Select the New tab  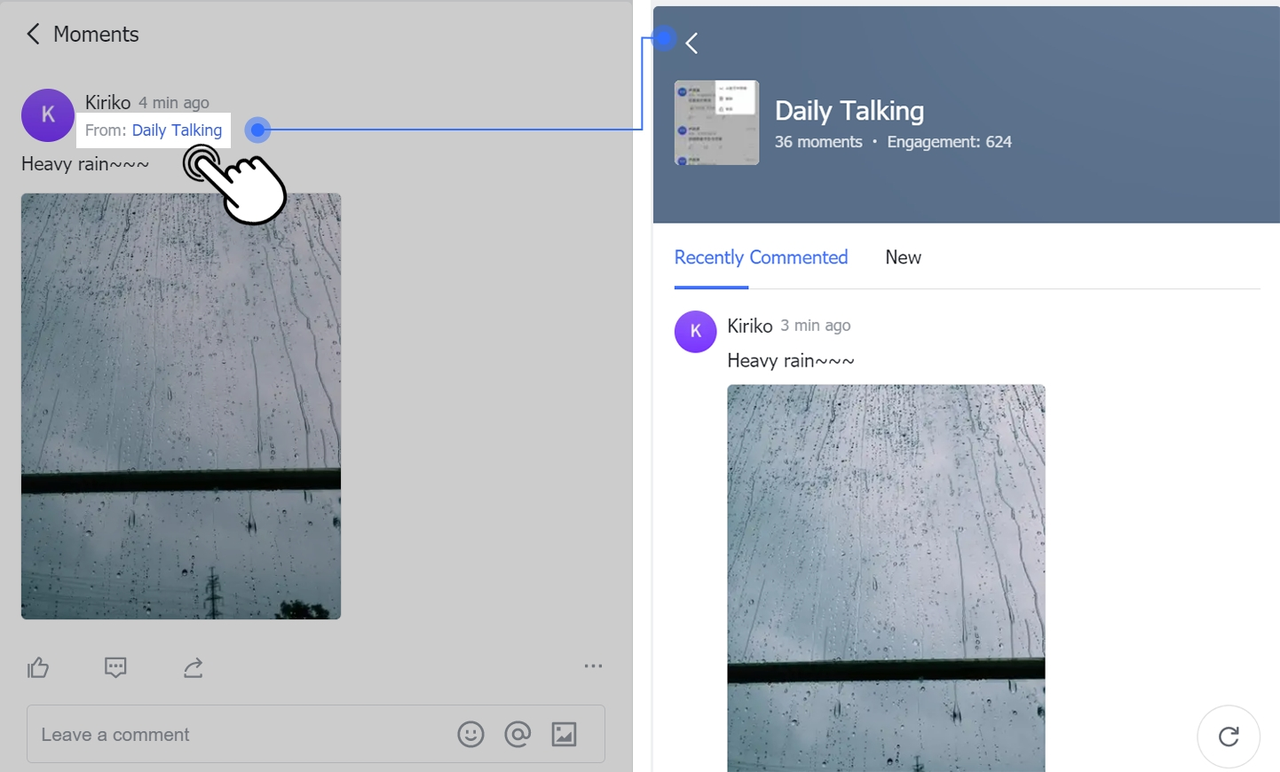pyautogui.click(x=903, y=258)
